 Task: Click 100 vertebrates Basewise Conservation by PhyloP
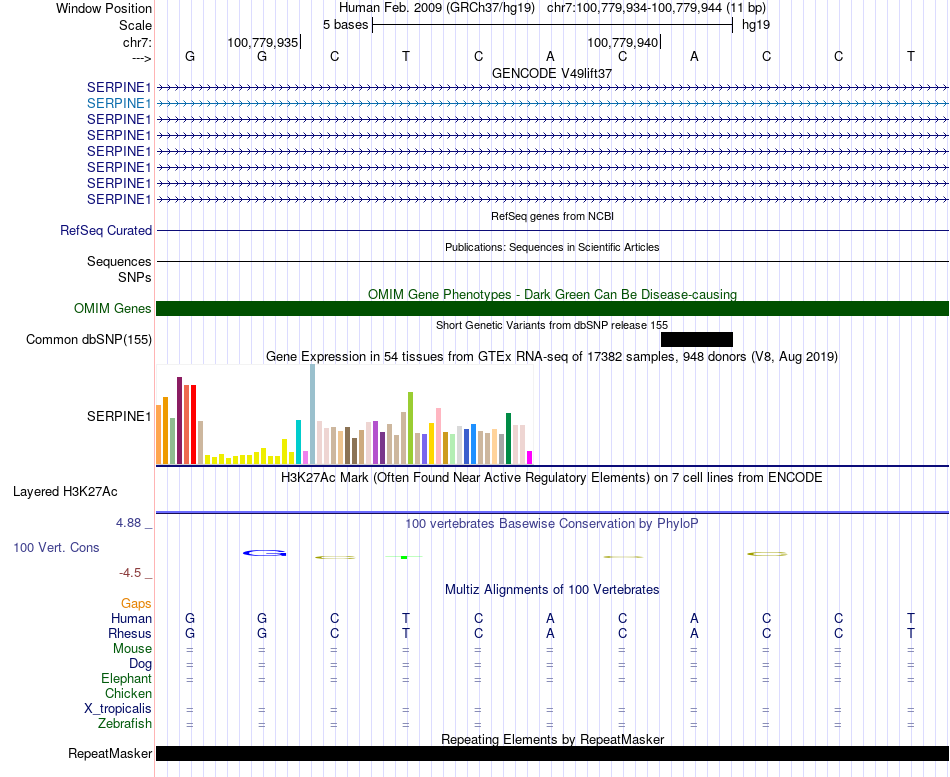552,524
